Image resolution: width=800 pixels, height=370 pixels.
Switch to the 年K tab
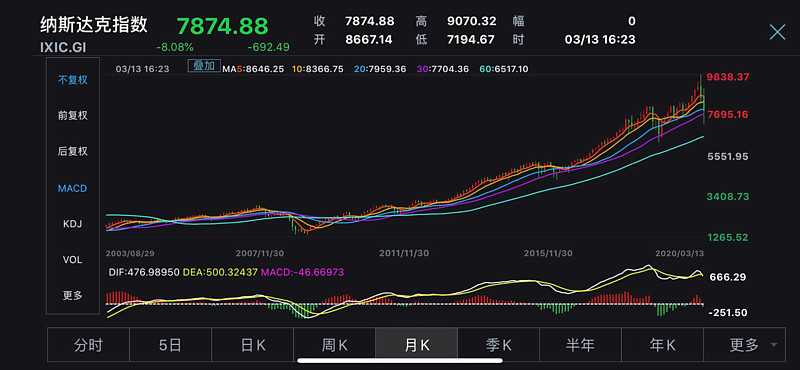(663, 345)
